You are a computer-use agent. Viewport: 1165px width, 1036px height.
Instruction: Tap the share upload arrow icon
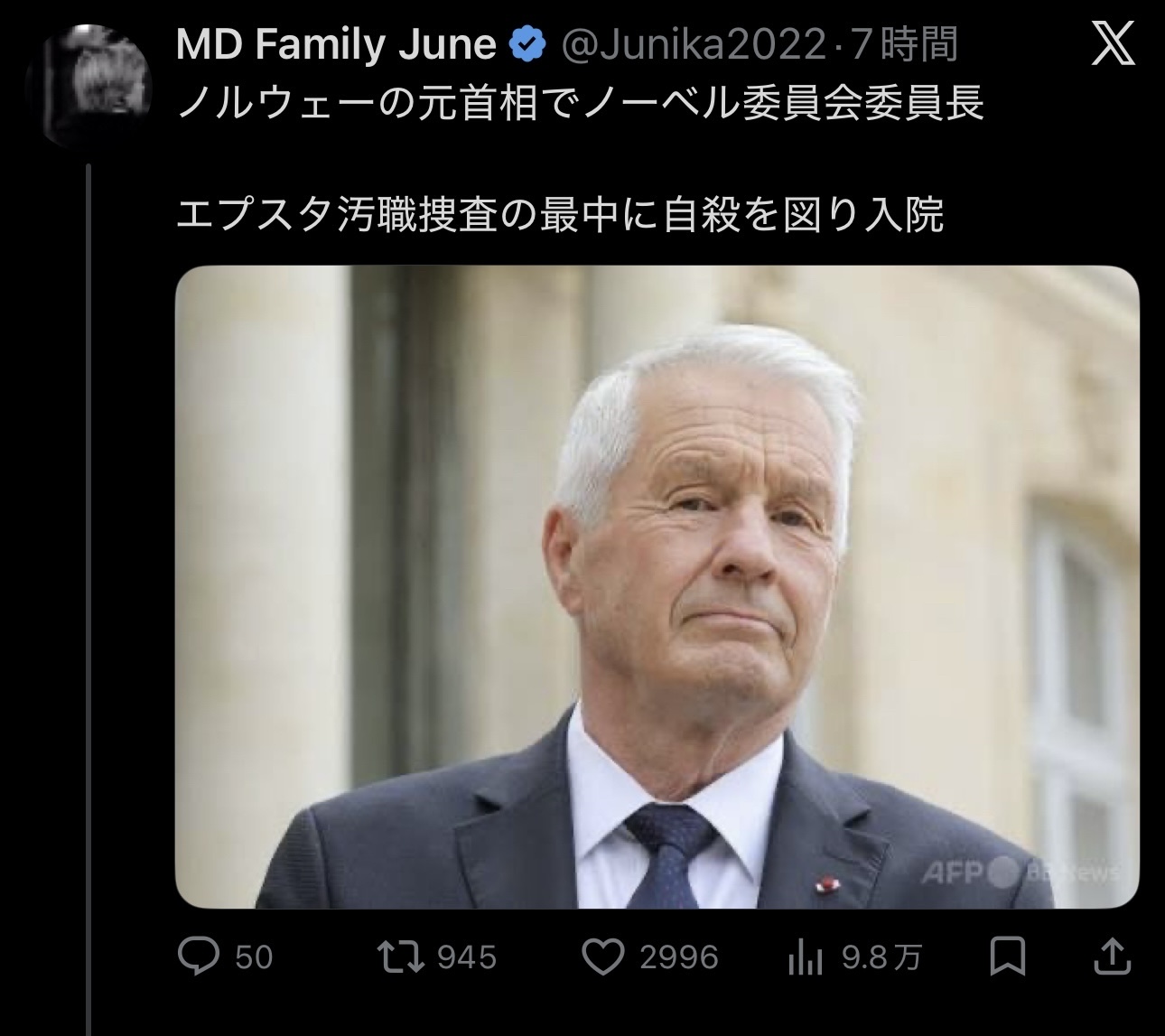click(1113, 957)
